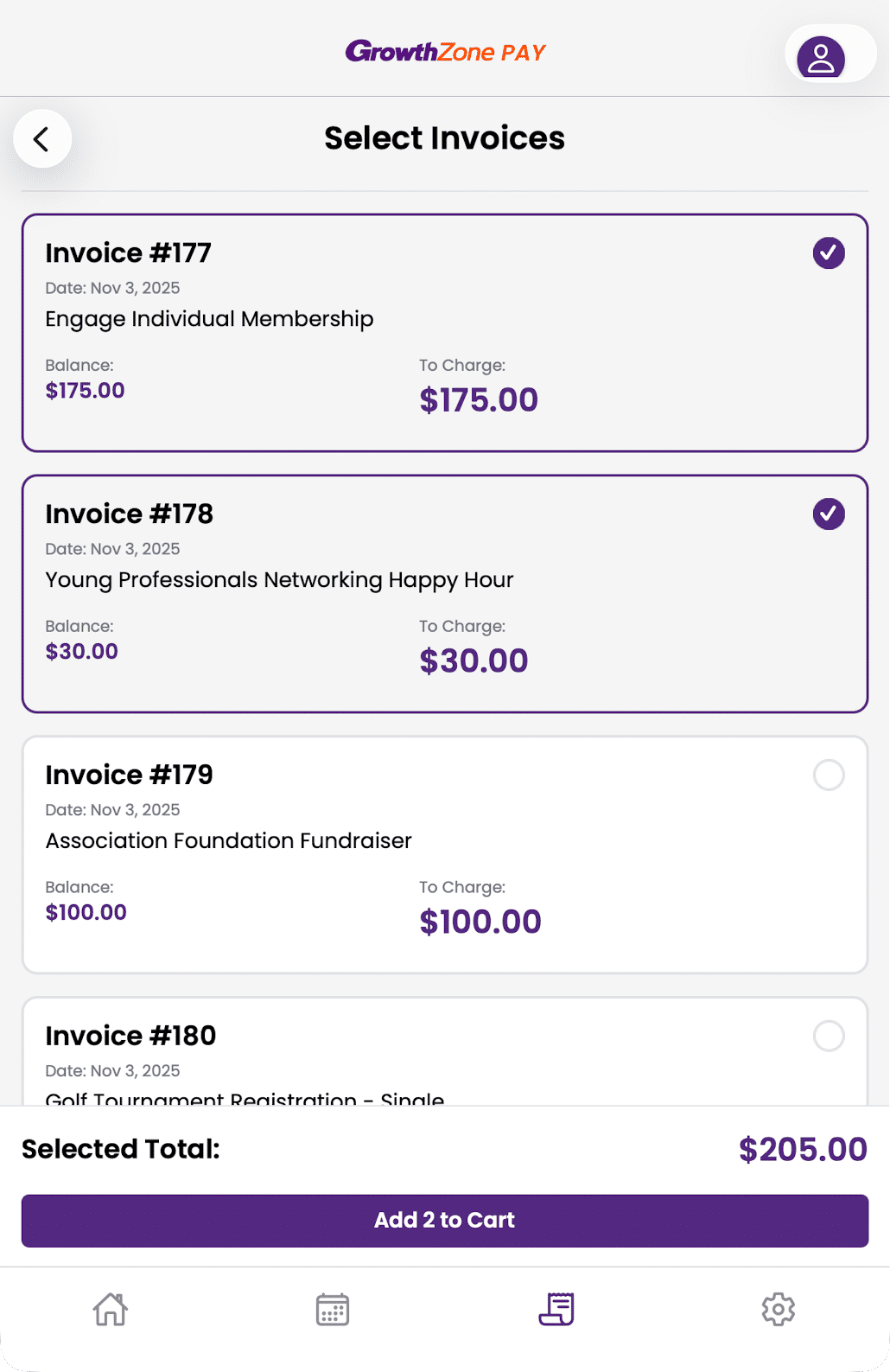
Task: Open the calendar events tab
Action: (333, 1309)
